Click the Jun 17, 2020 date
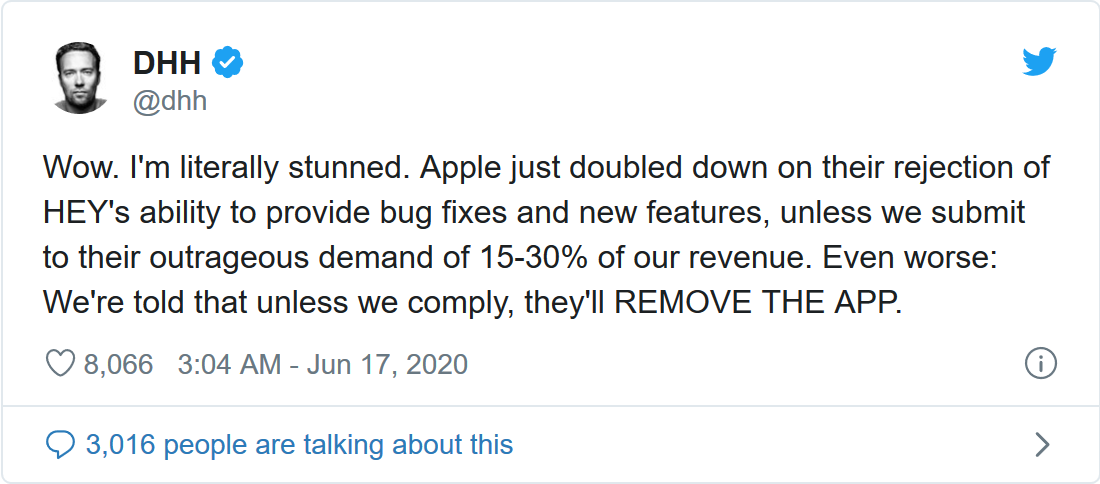This screenshot has width=1100, height=484. point(387,364)
